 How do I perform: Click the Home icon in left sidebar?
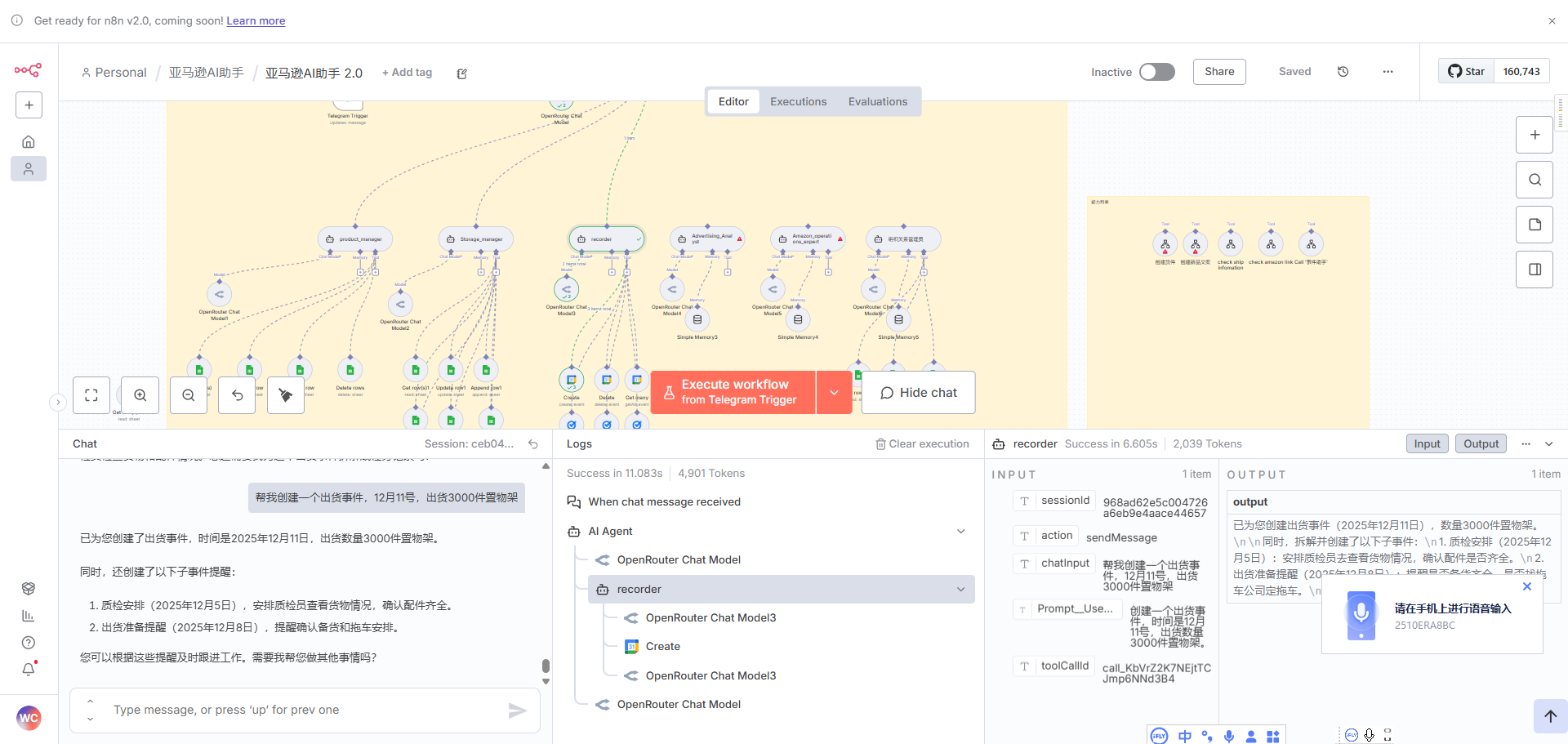tap(29, 142)
